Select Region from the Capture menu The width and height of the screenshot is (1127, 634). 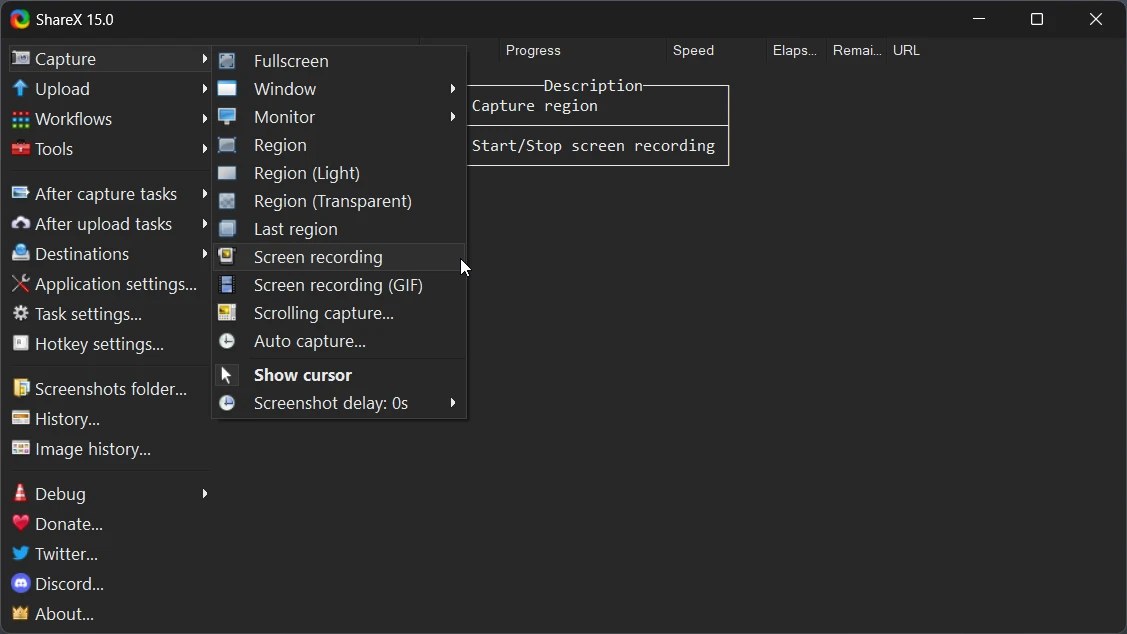pyautogui.click(x=339, y=145)
